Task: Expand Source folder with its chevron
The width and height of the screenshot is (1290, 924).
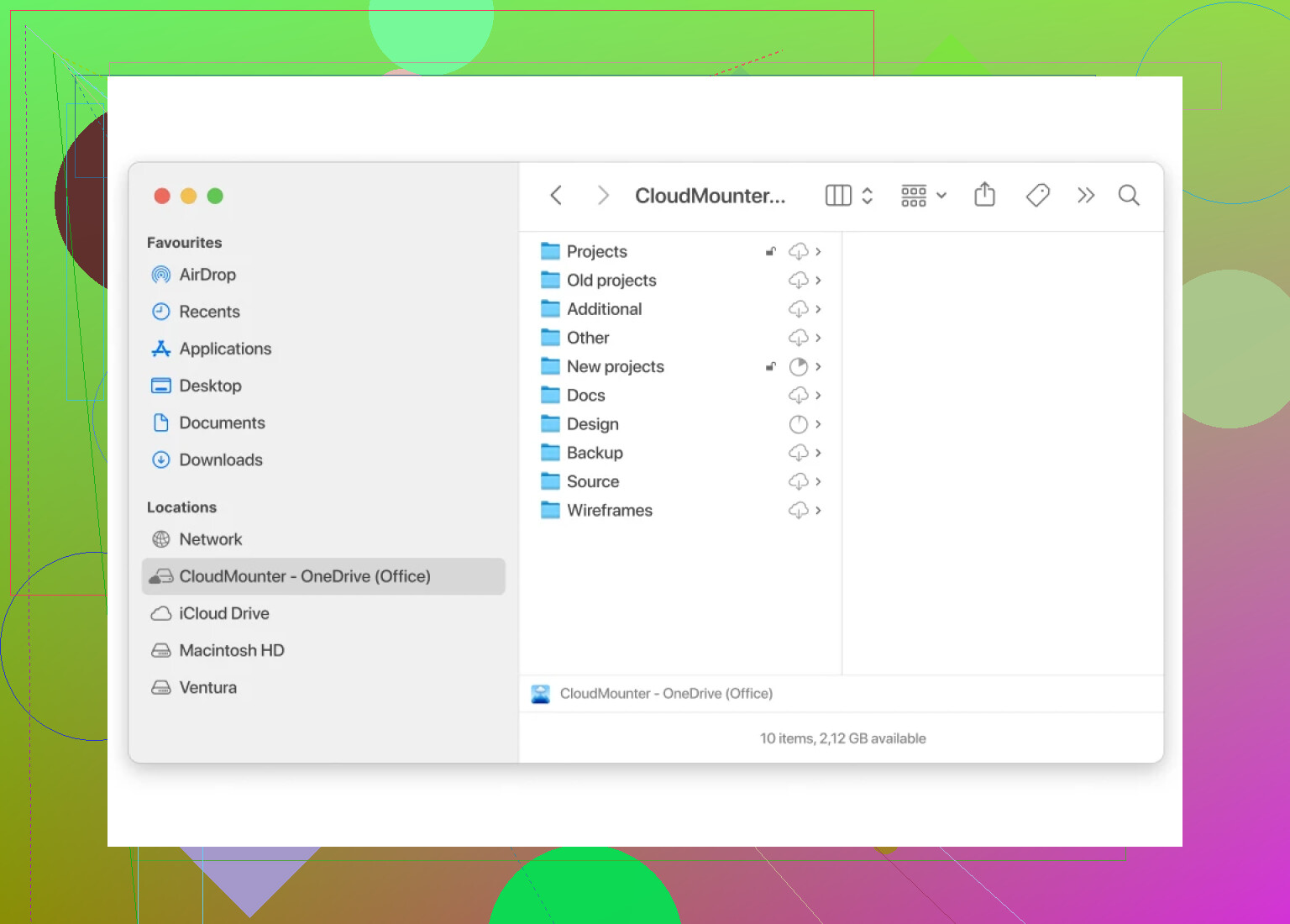Action: (818, 481)
